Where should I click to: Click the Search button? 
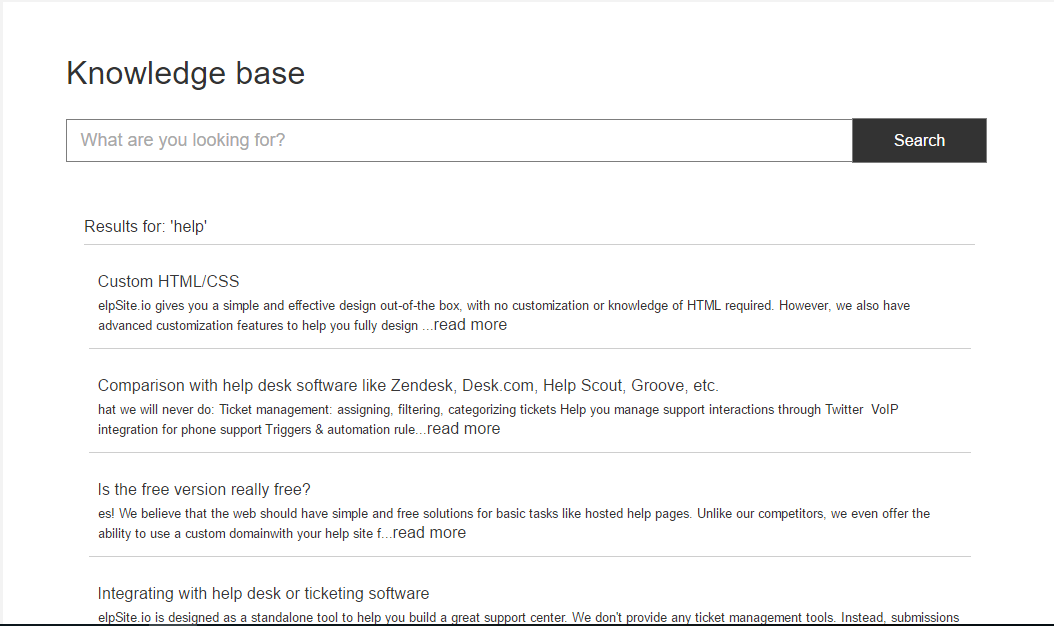(918, 140)
